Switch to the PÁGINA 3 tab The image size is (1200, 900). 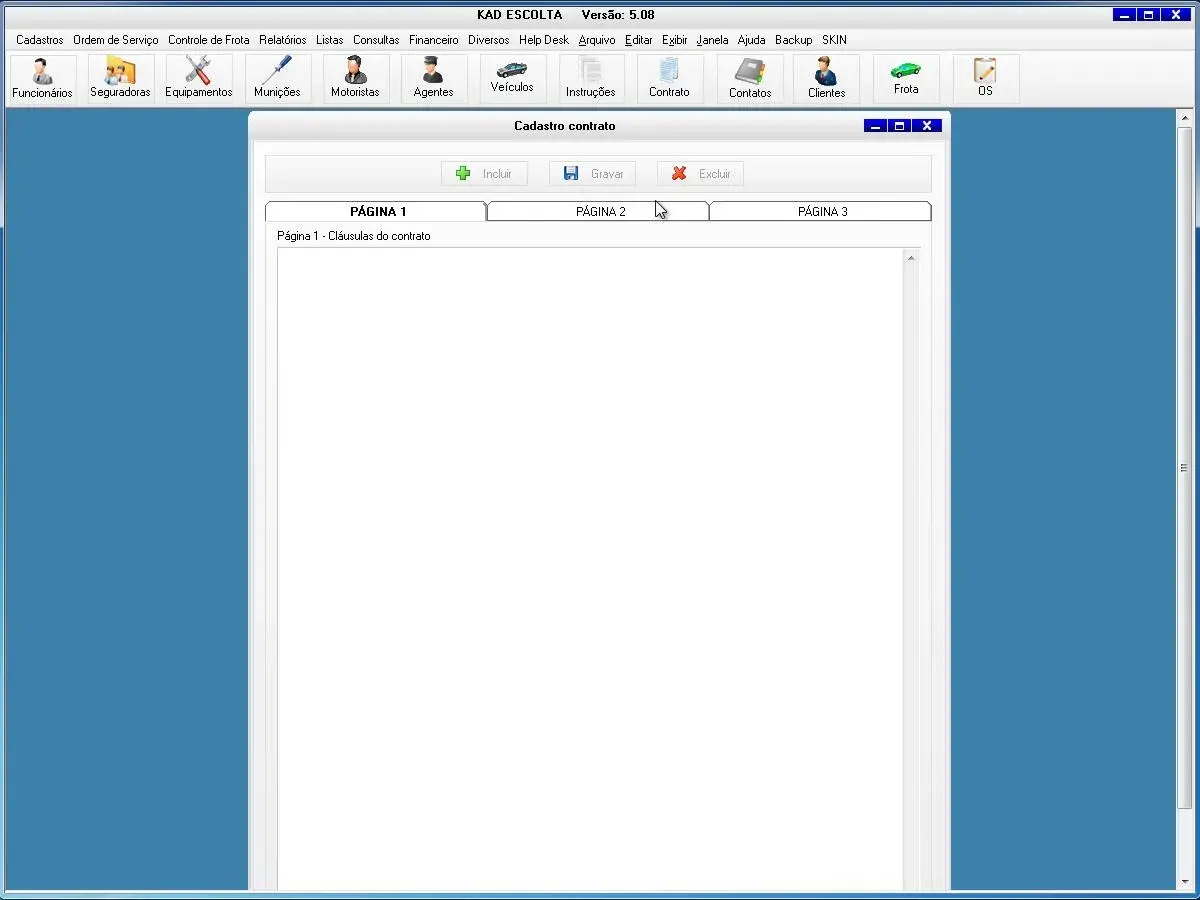[x=822, y=212]
